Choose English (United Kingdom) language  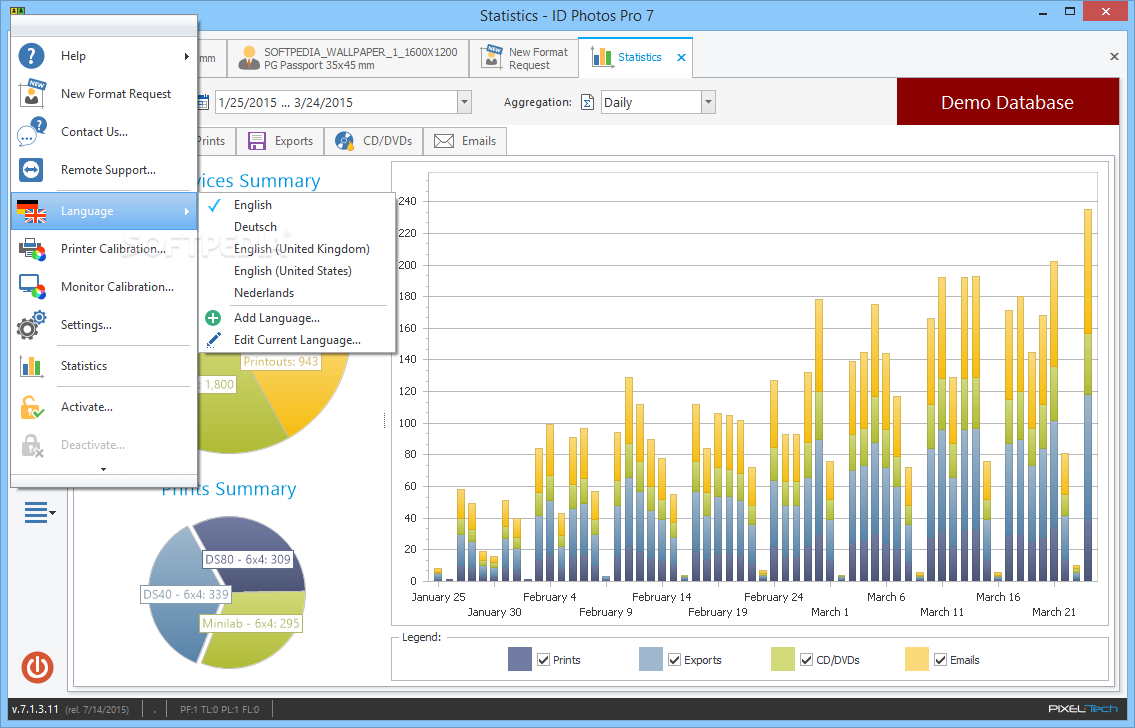297,249
